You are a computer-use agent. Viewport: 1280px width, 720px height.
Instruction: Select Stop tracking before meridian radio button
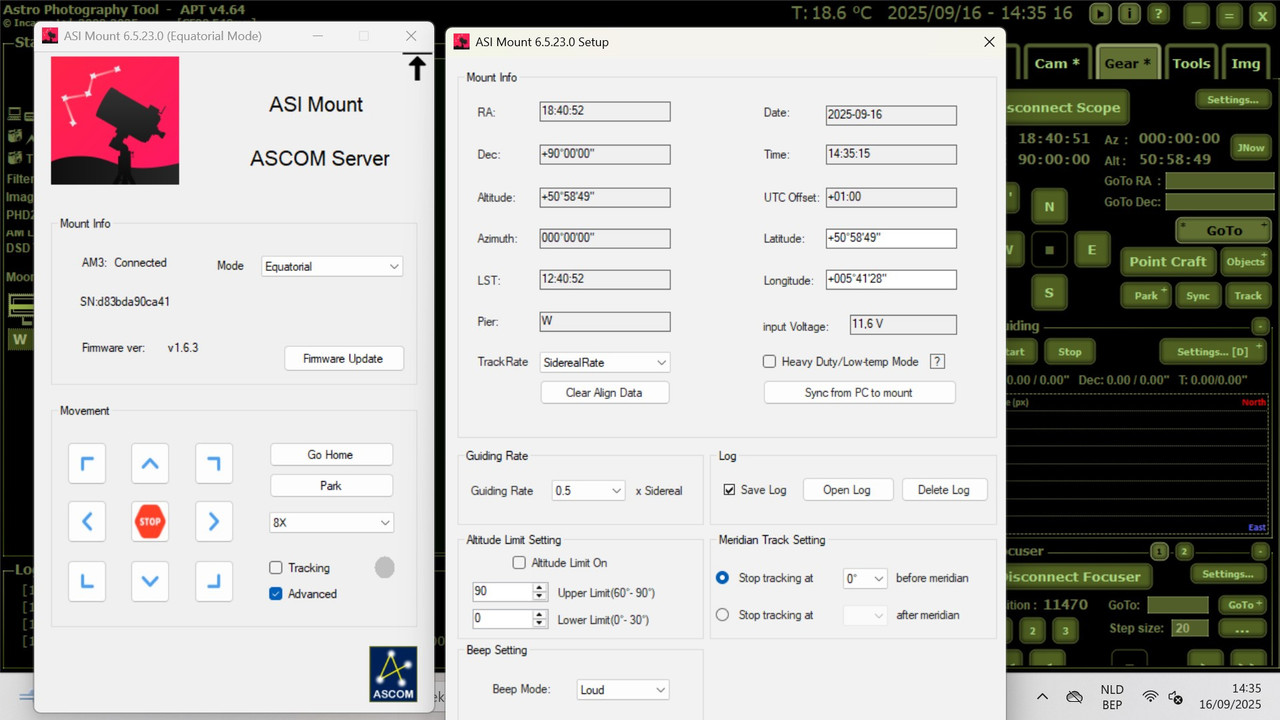(723, 578)
